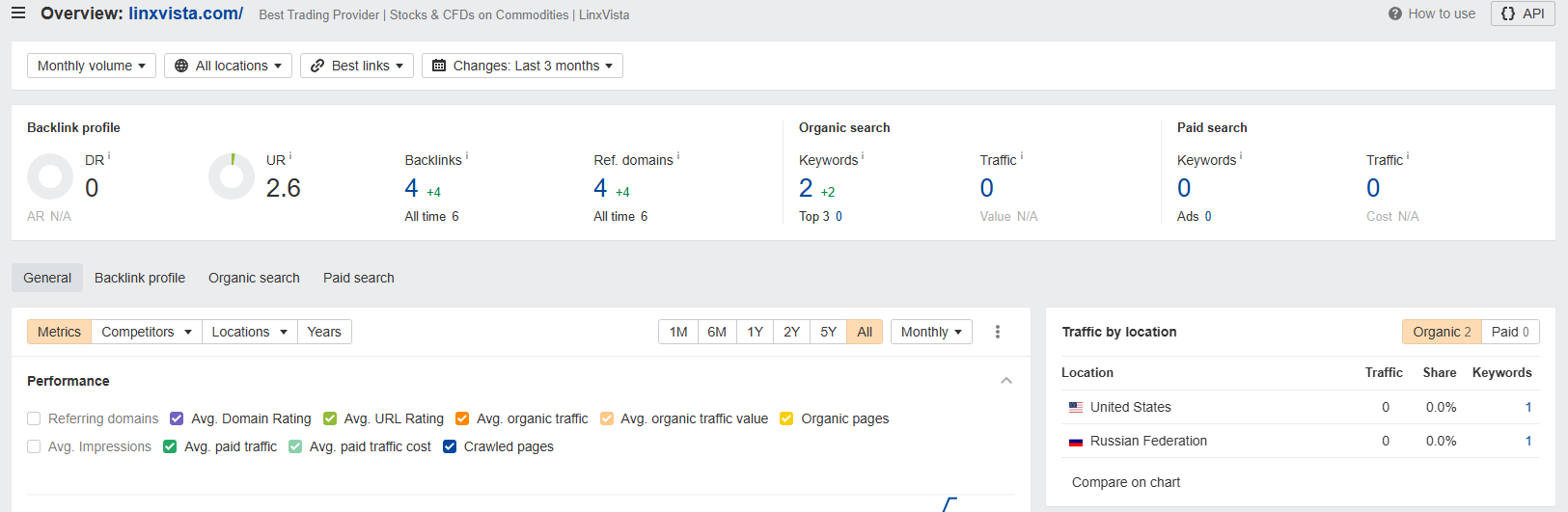Open the organic Keywords count of 2

(x=806, y=188)
